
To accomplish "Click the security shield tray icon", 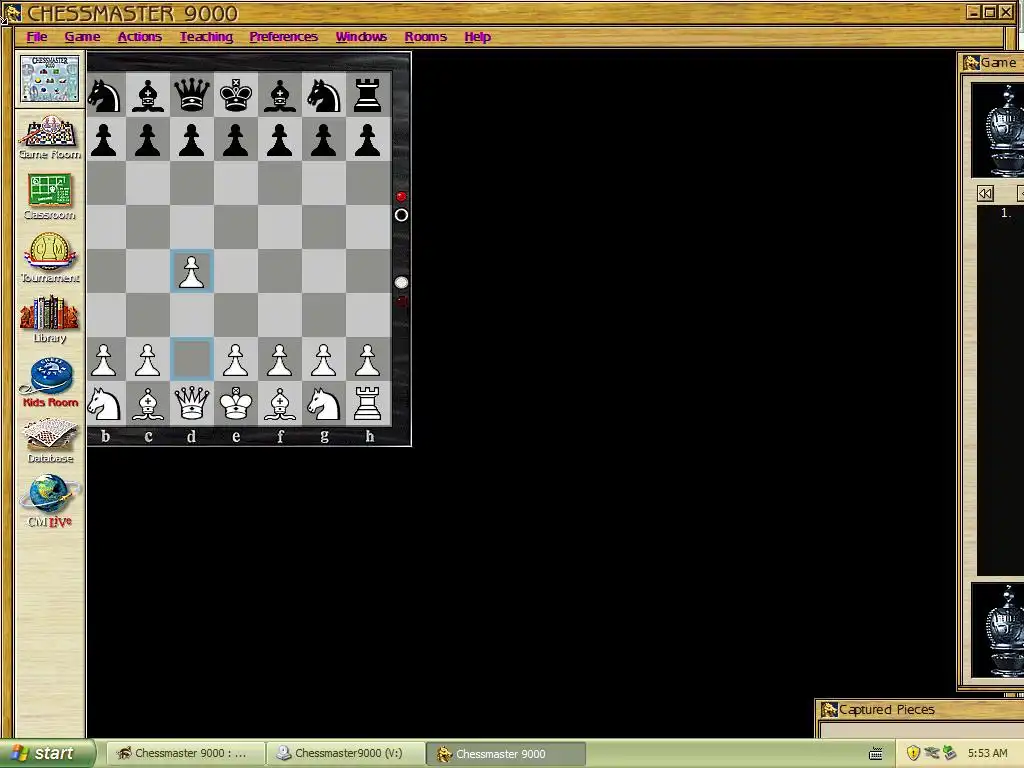I will 913,753.
